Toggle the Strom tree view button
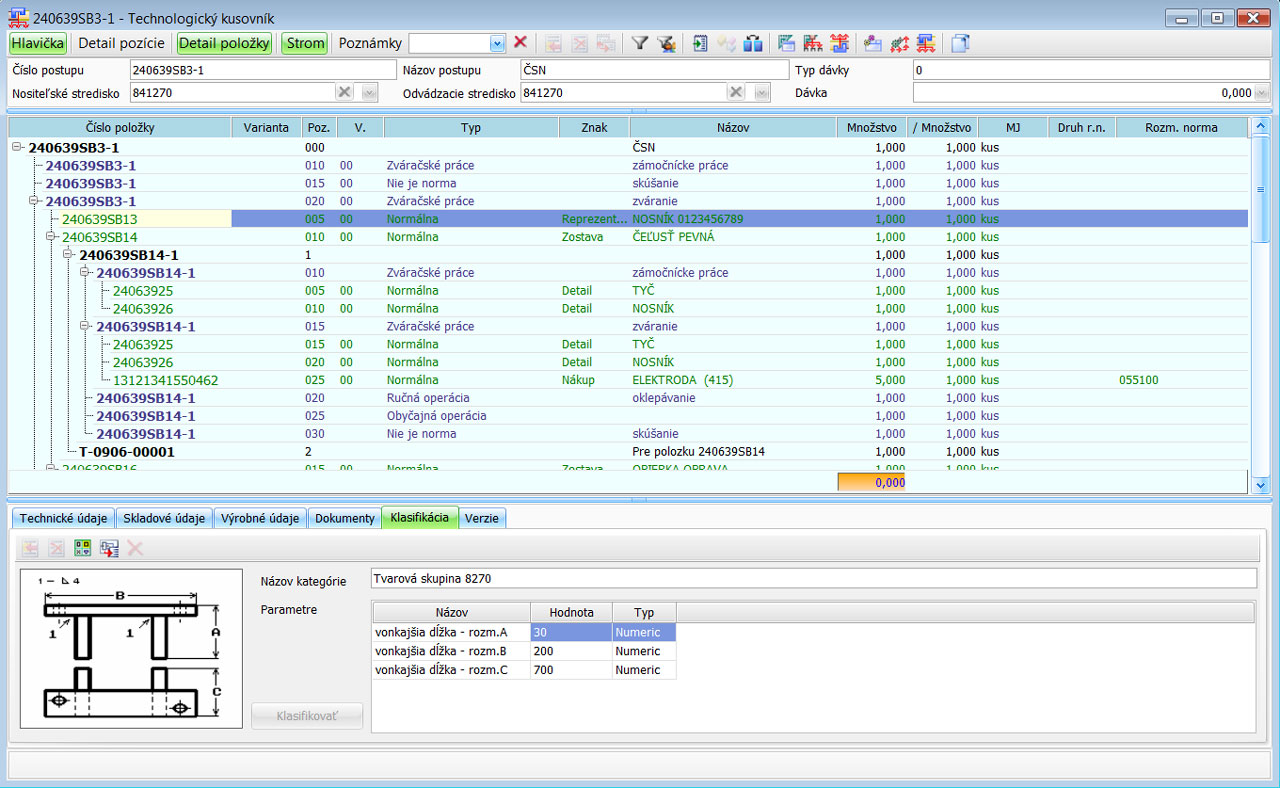This screenshot has width=1280, height=788. (x=304, y=43)
